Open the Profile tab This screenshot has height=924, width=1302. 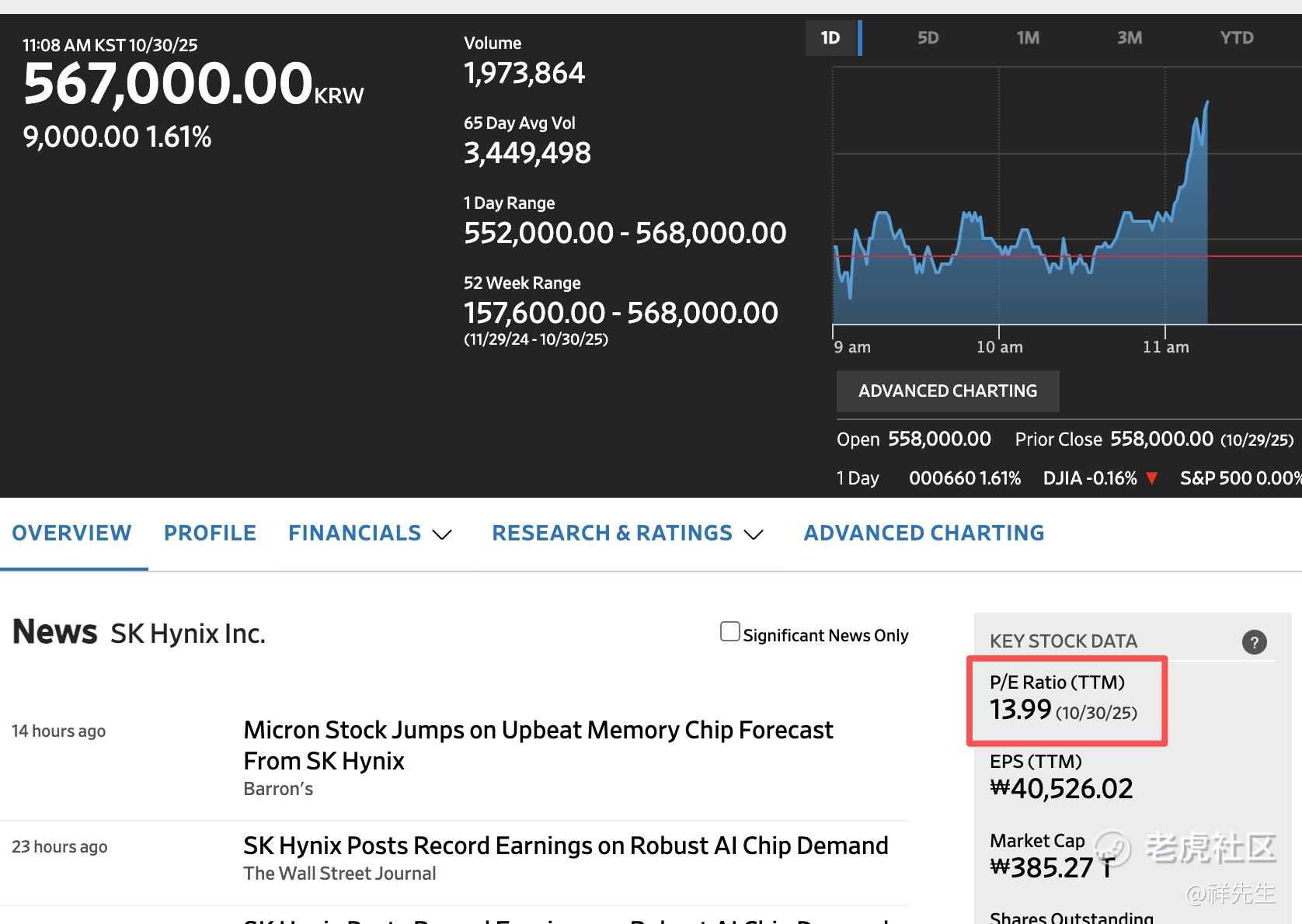click(x=210, y=533)
